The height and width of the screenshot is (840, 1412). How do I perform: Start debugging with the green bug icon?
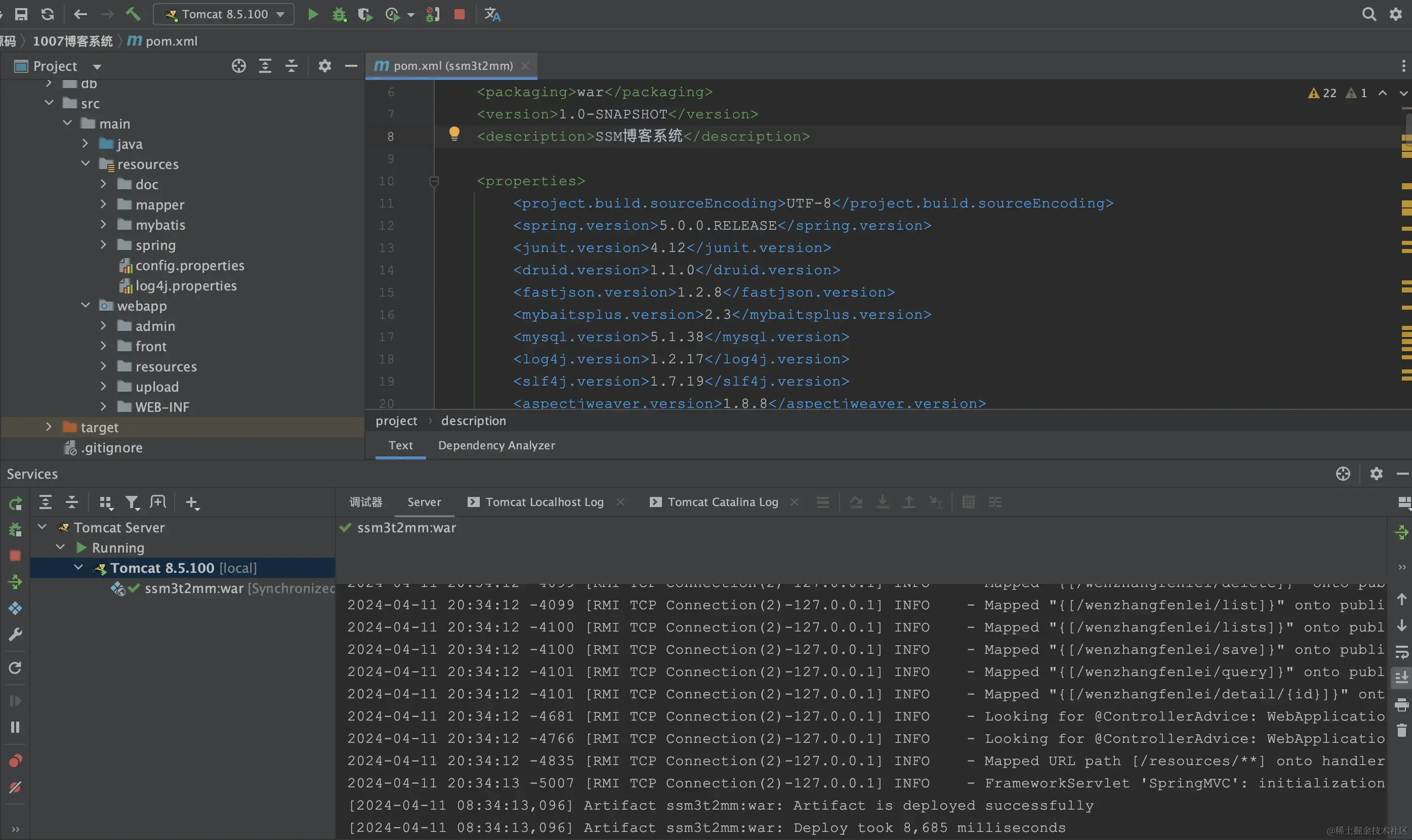point(339,14)
